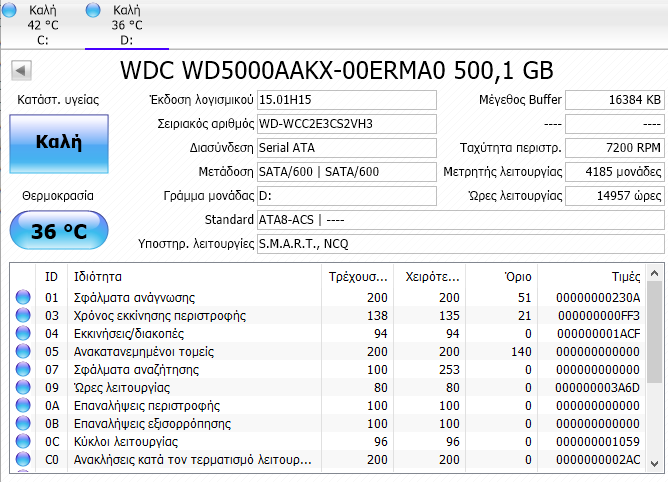
Task: Click status orb for attribute 04 row
Action: (x=23, y=333)
